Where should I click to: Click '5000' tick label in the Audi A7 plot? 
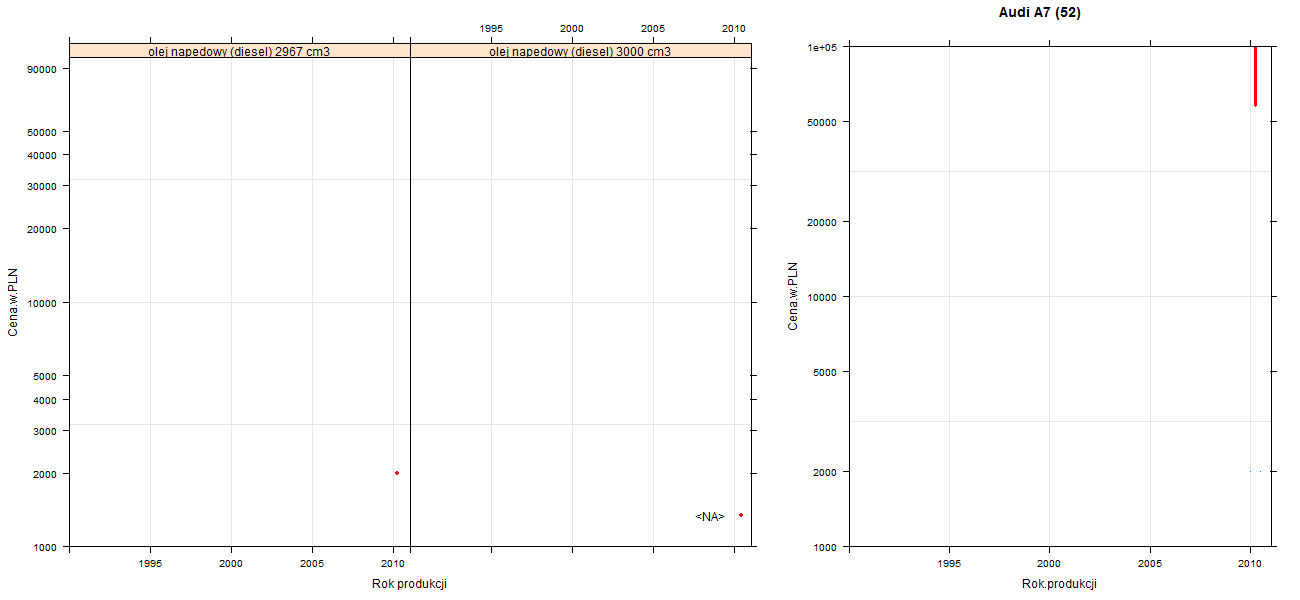pos(824,372)
